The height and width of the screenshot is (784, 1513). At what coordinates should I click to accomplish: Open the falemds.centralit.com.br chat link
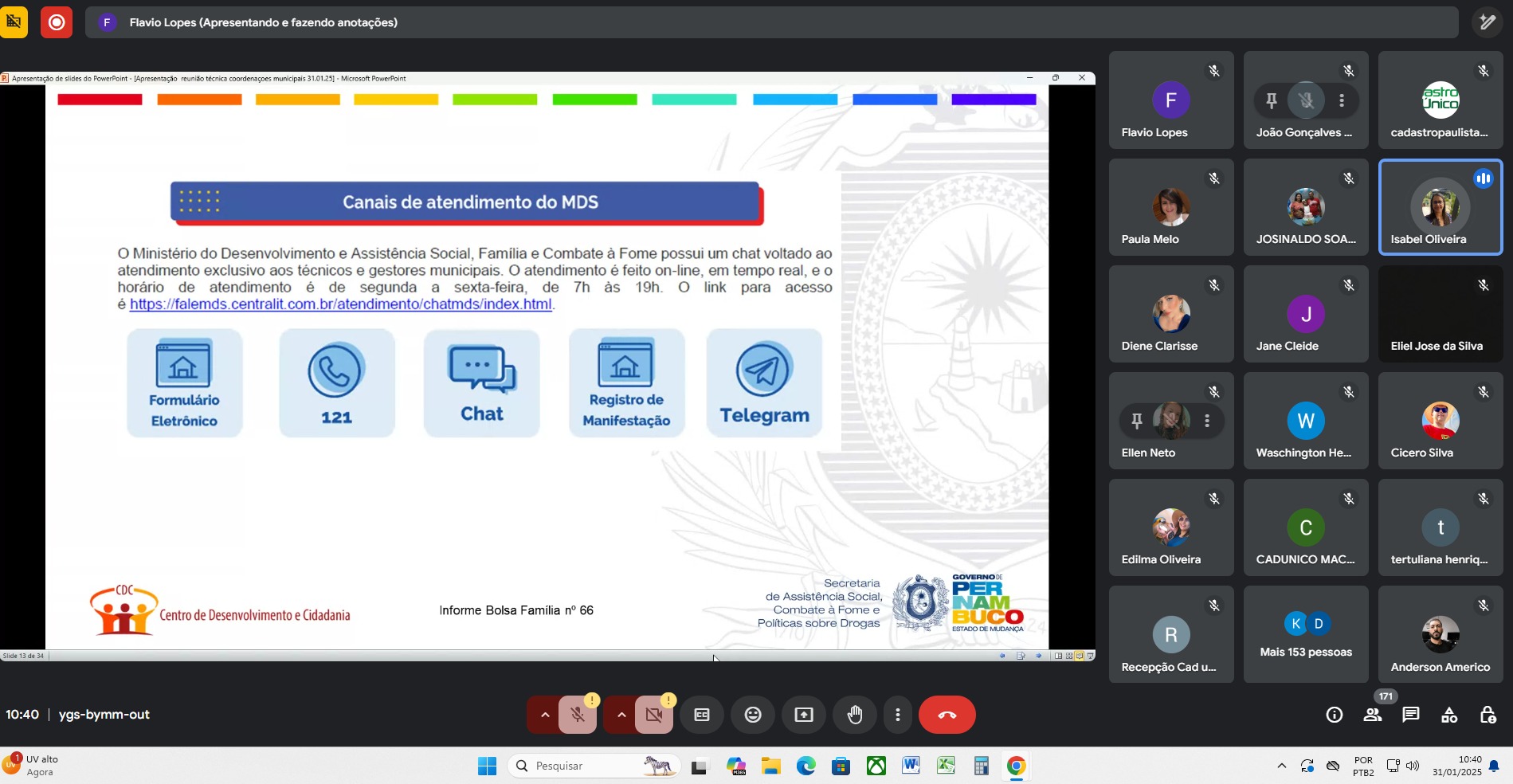(340, 304)
